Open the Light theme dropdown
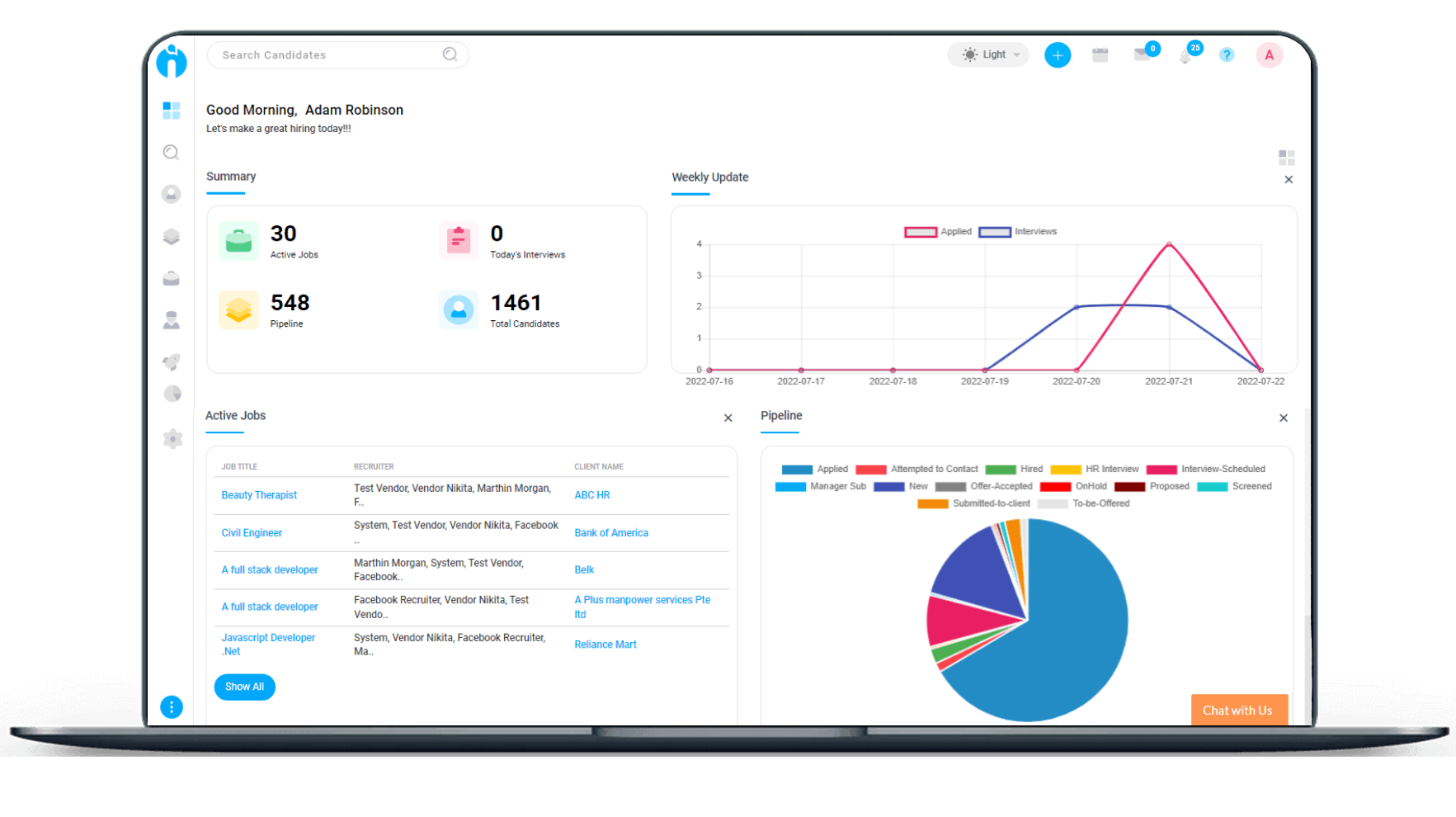The image size is (1456, 817). [987, 54]
